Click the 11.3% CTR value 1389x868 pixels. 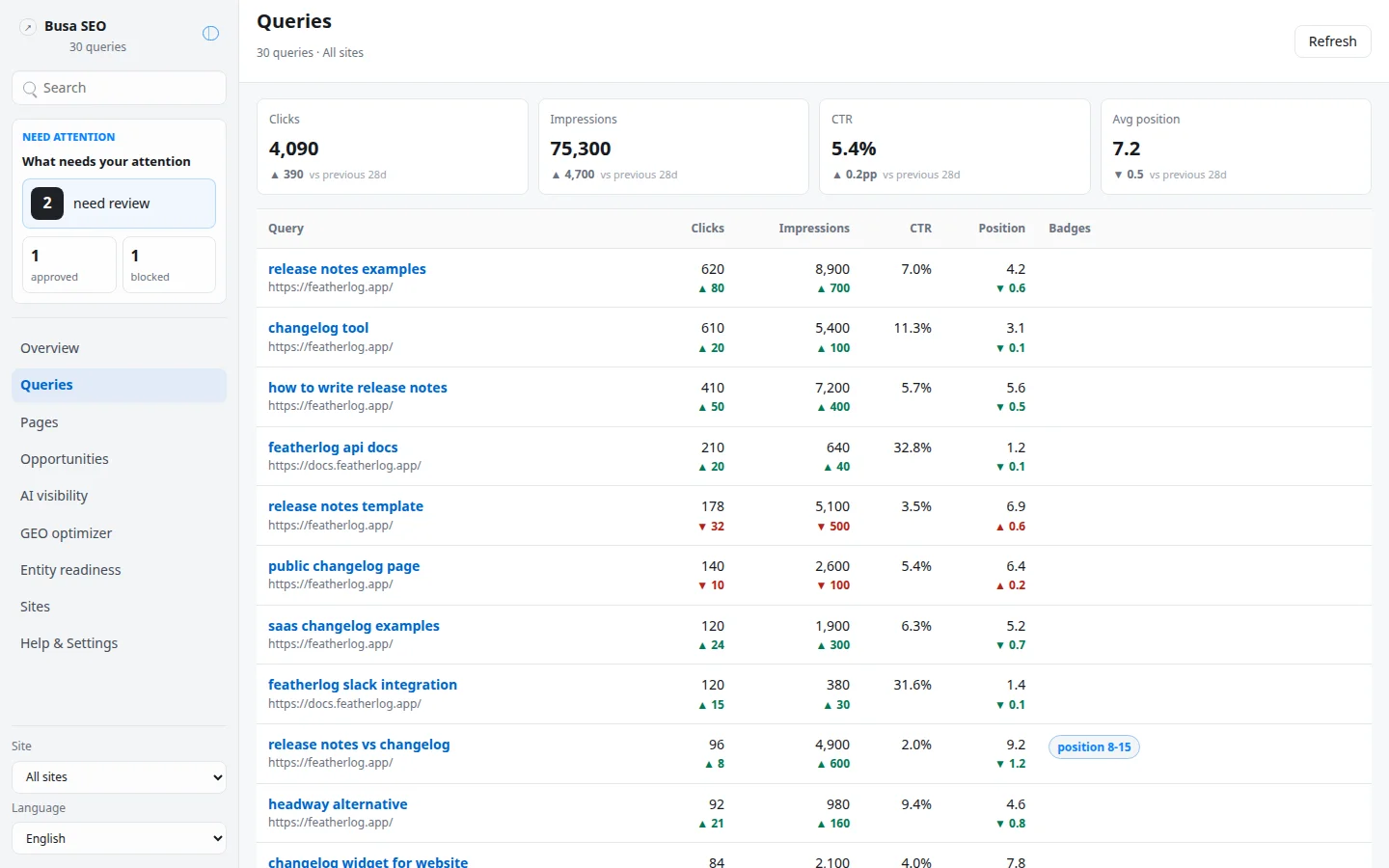(912, 328)
